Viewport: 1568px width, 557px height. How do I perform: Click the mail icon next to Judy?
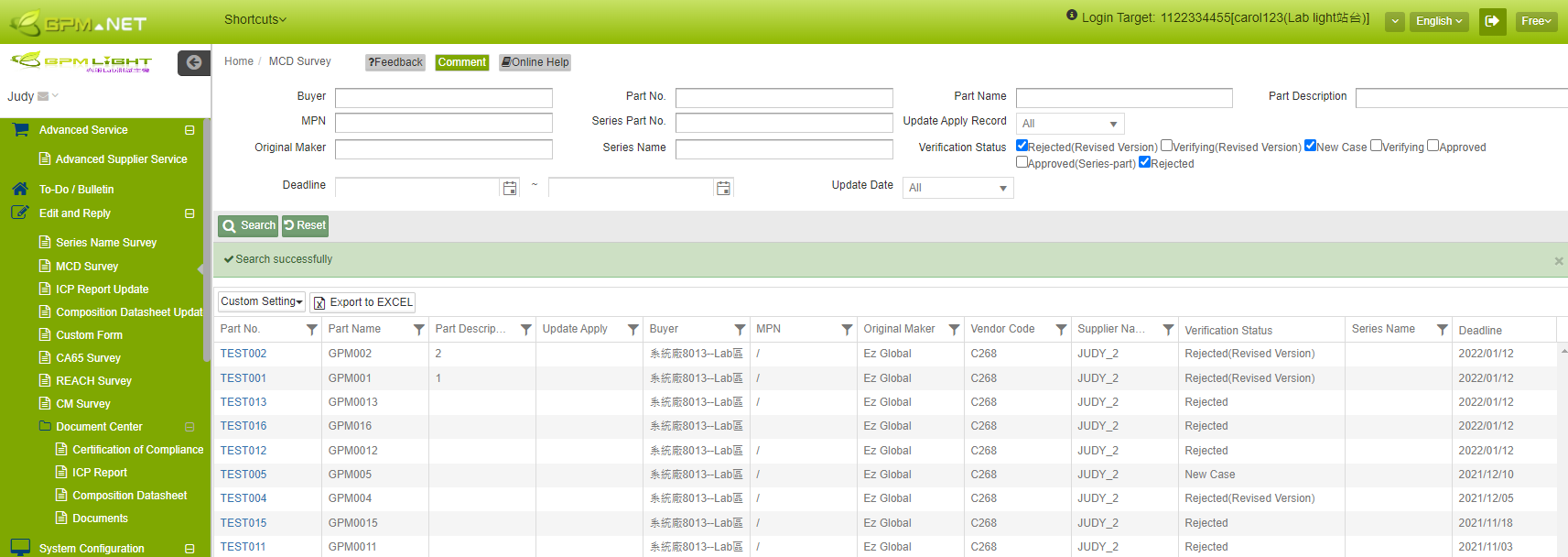tap(43, 96)
